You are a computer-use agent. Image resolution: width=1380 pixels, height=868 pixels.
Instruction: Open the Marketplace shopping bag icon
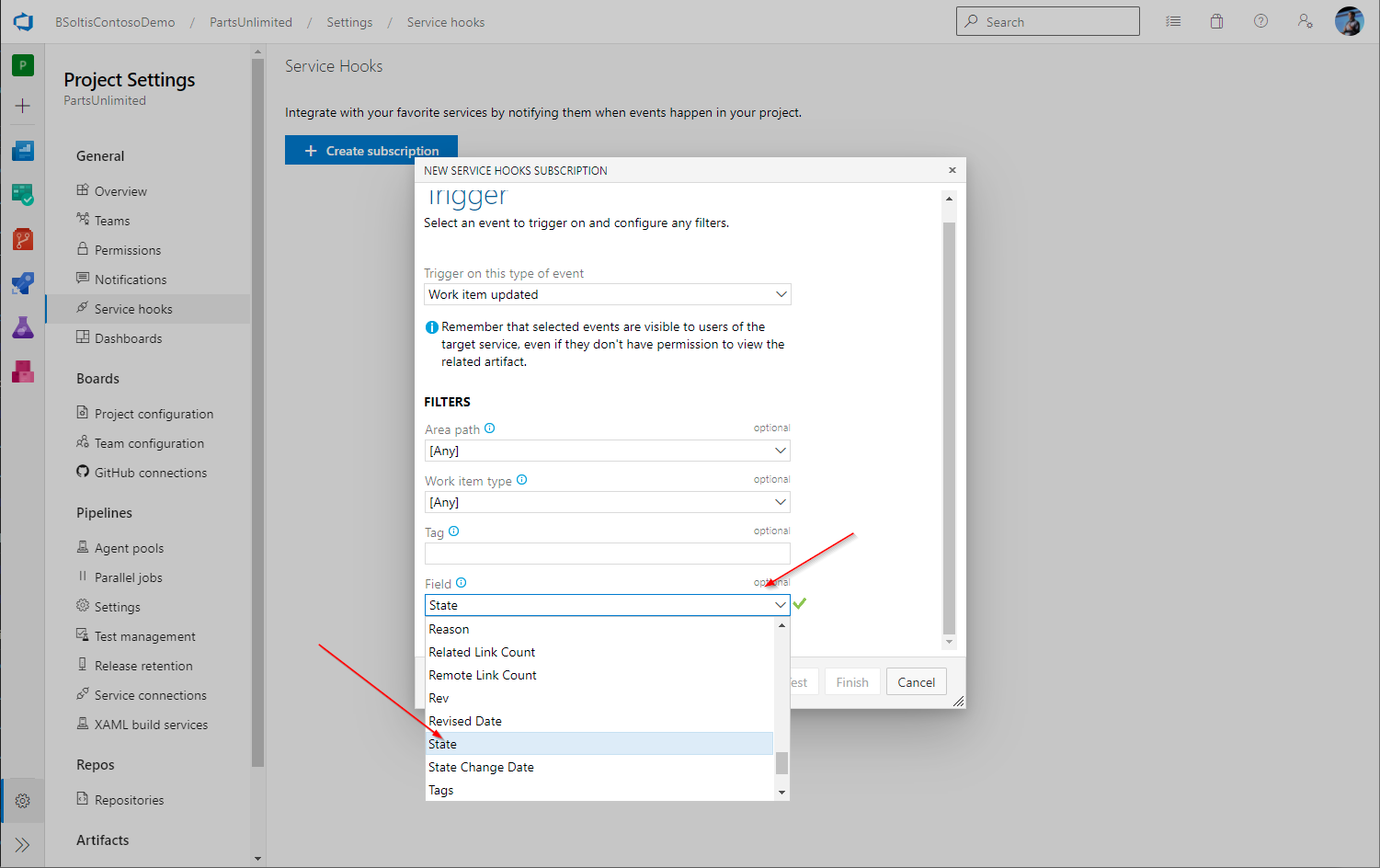coord(1216,21)
